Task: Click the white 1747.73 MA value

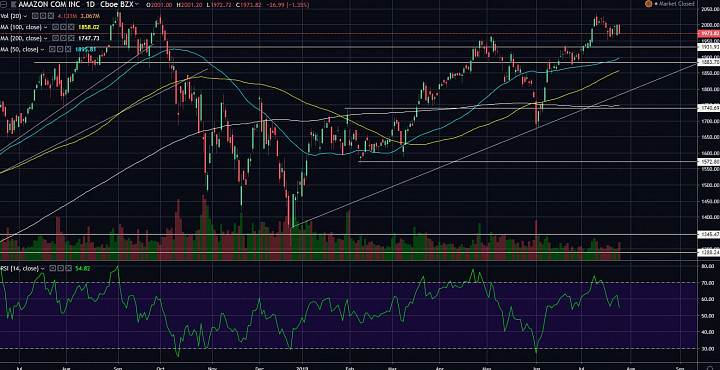Action: coord(89,38)
